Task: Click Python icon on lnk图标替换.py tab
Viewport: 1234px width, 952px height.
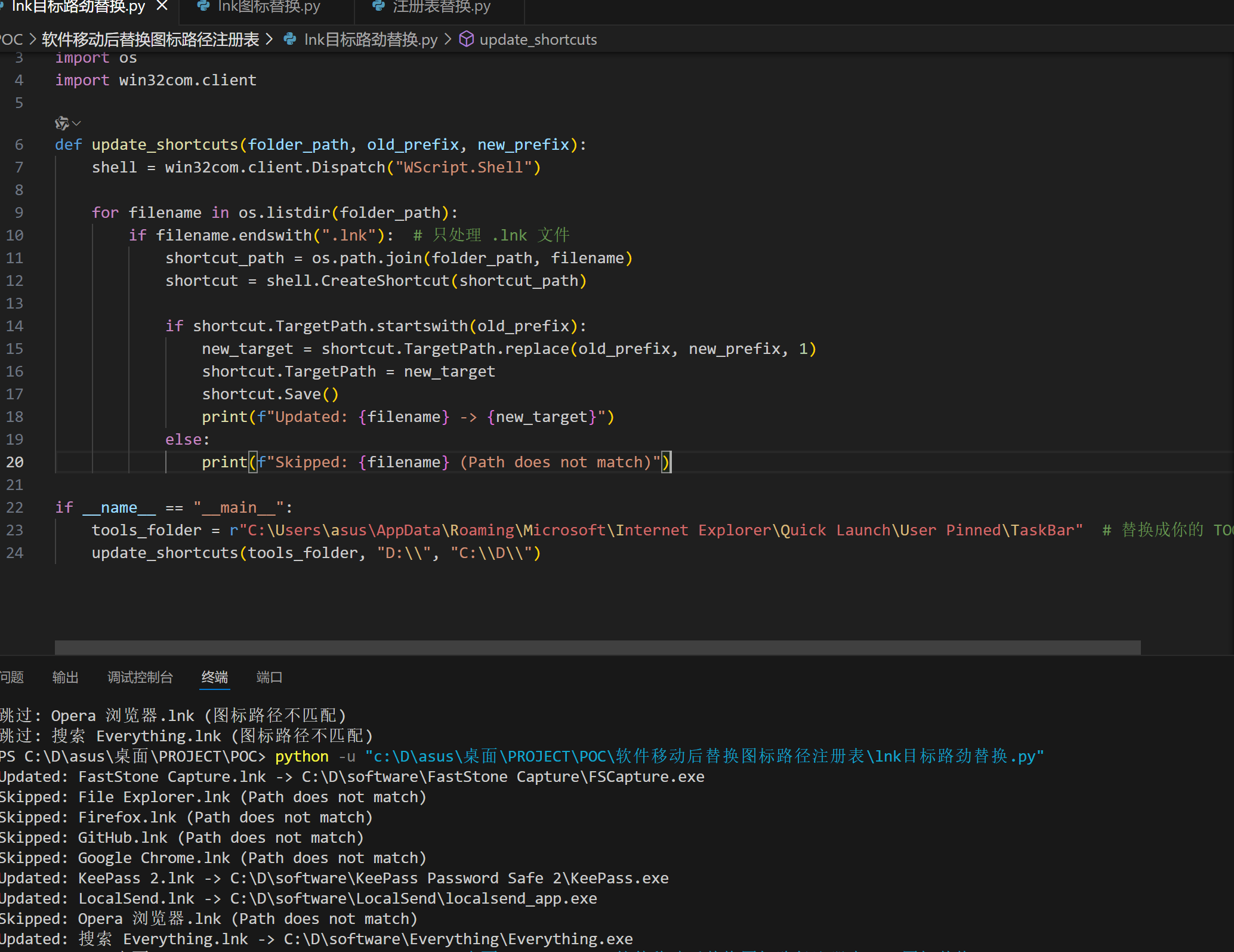Action: click(203, 6)
